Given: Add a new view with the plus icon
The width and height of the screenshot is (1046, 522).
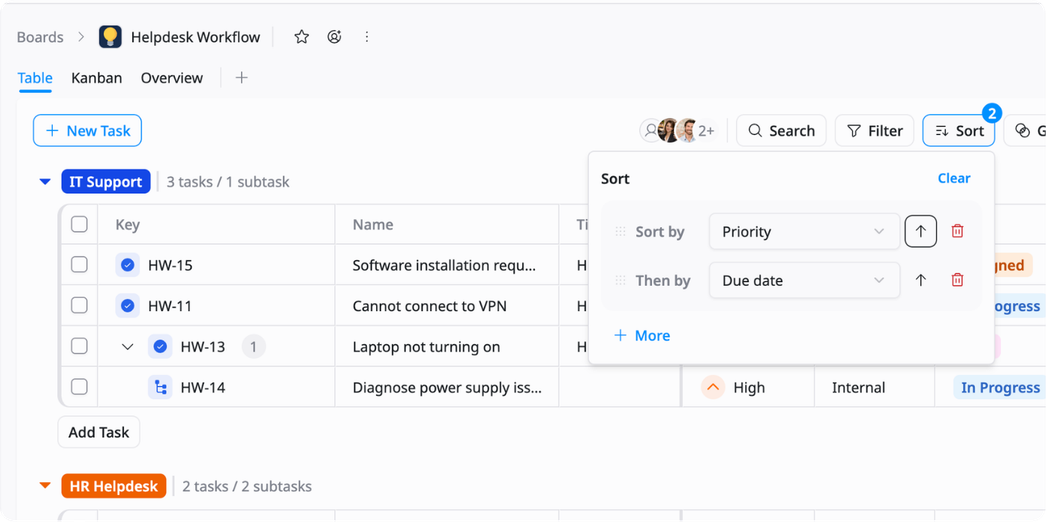Looking at the screenshot, I should (241, 78).
